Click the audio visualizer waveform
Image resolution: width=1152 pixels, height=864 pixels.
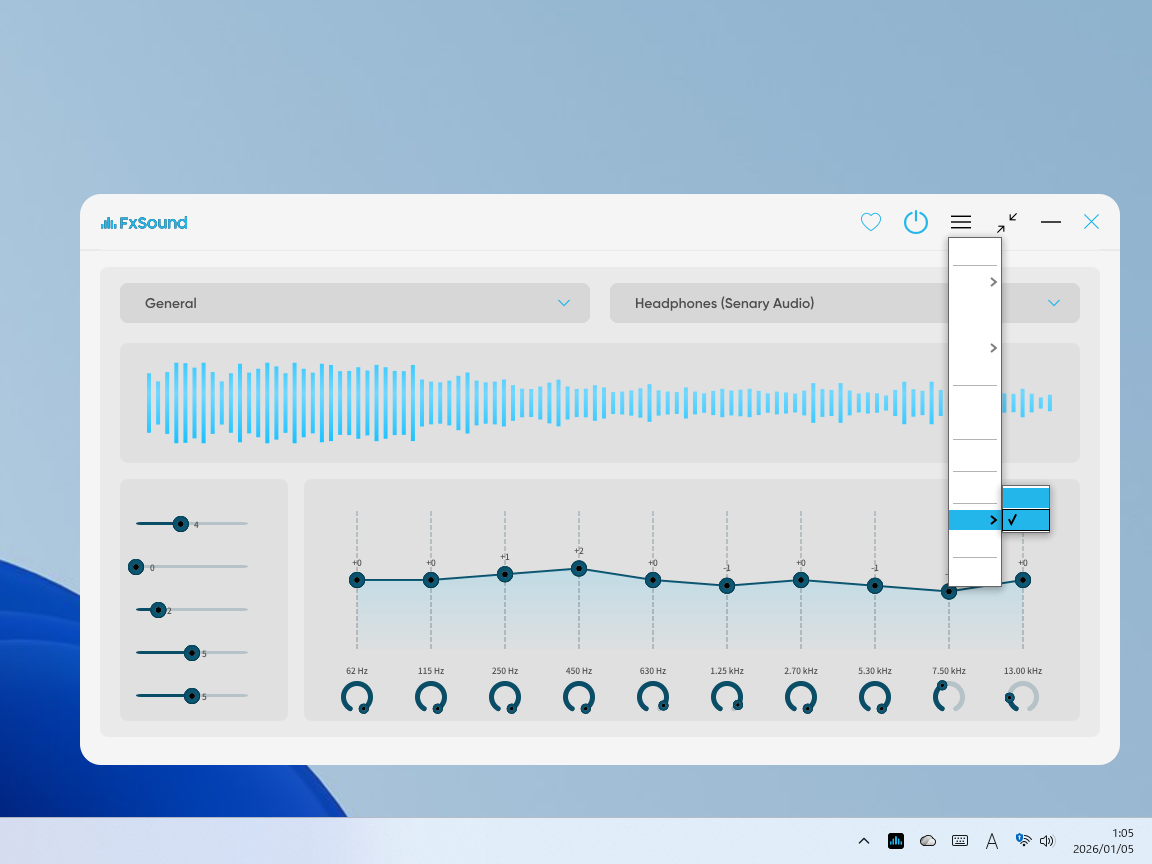pyautogui.click(x=599, y=403)
